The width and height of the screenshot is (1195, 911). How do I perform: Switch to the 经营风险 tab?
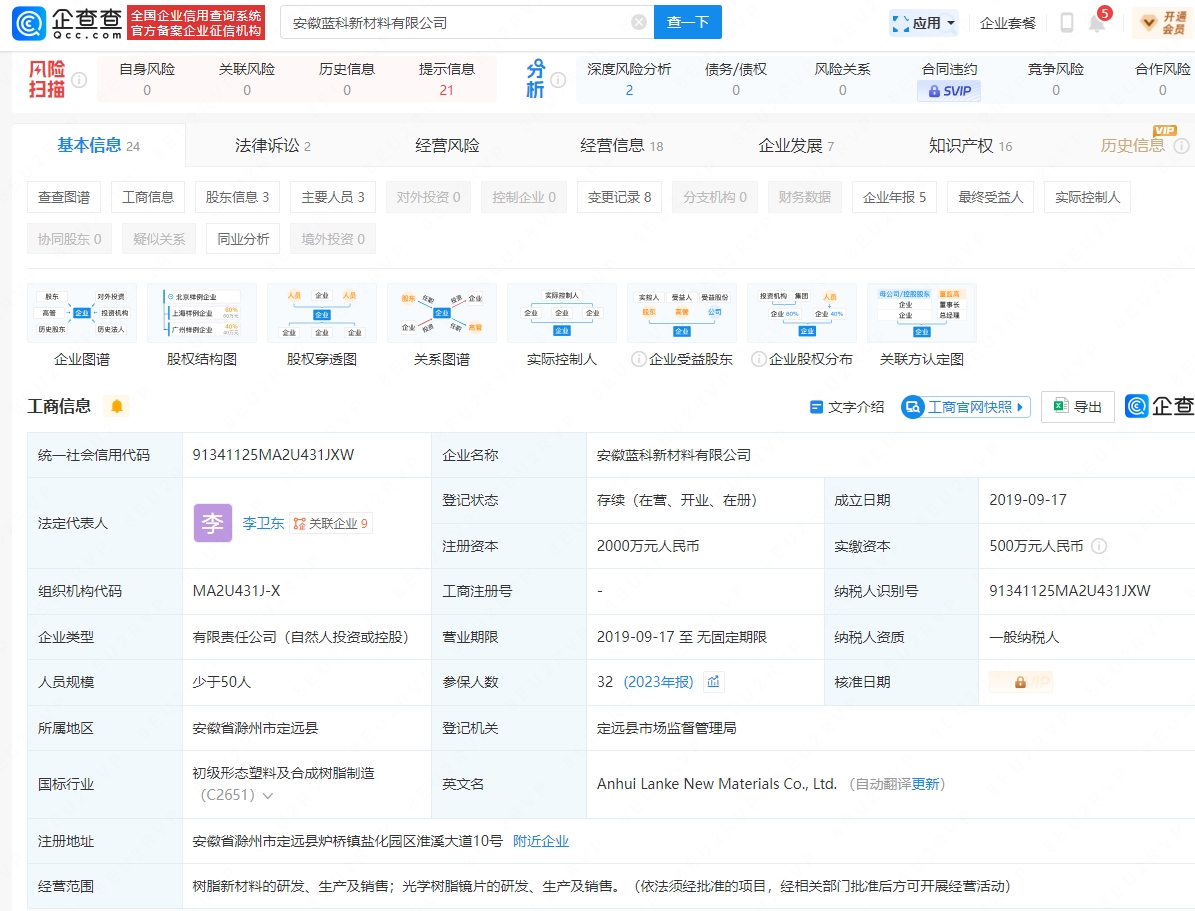click(447, 146)
